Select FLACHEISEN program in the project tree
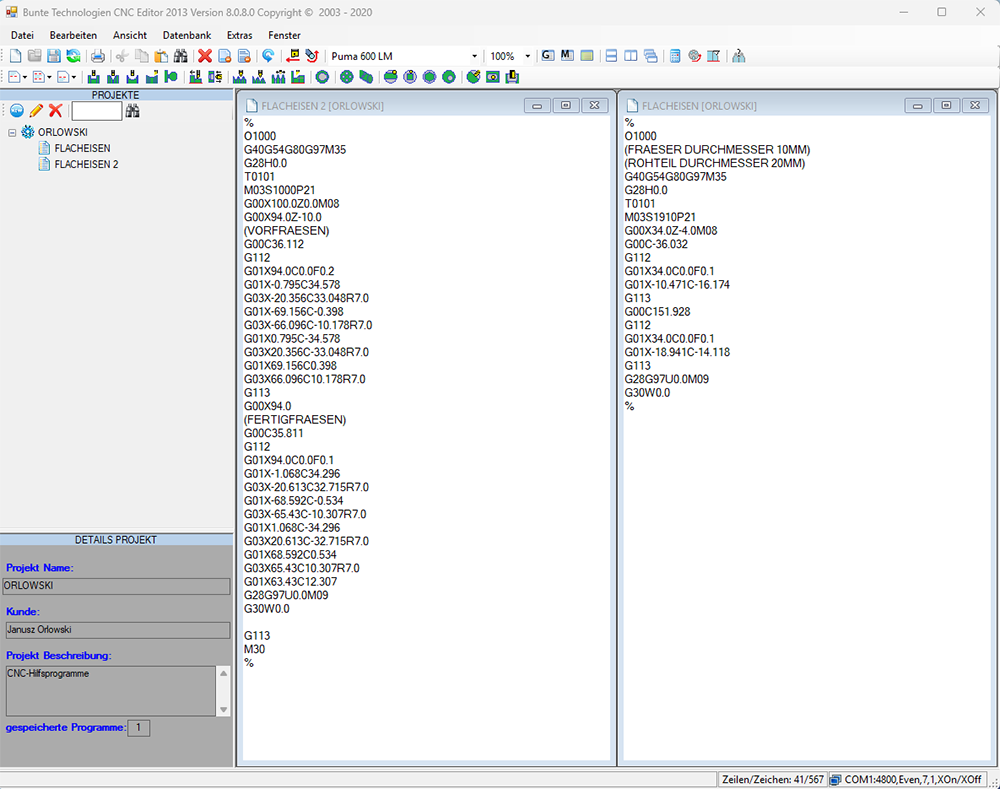The height and width of the screenshot is (789, 1000). [82, 148]
